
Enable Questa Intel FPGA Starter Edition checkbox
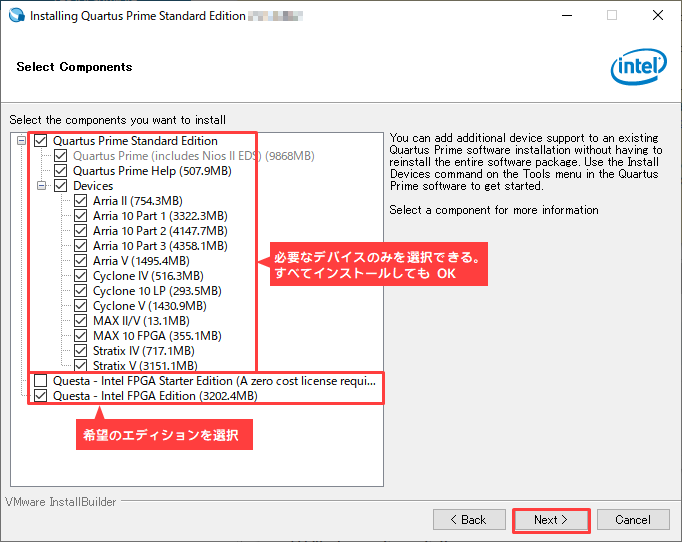40,381
